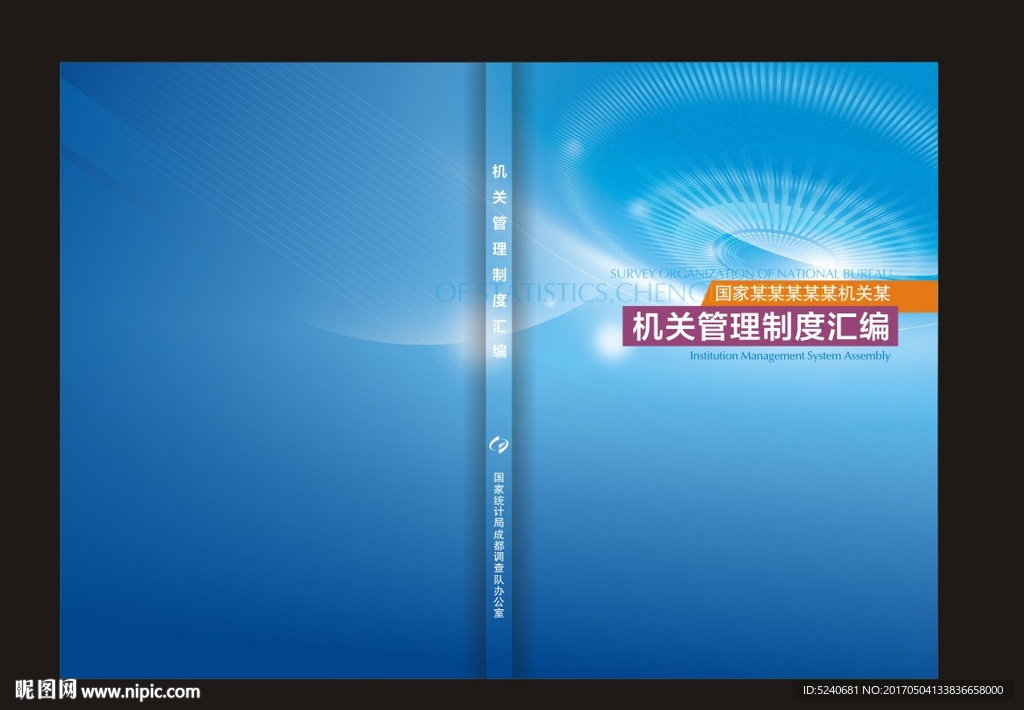Select the orange banner text 国家某某某某某机关某

pyautogui.click(x=802, y=293)
